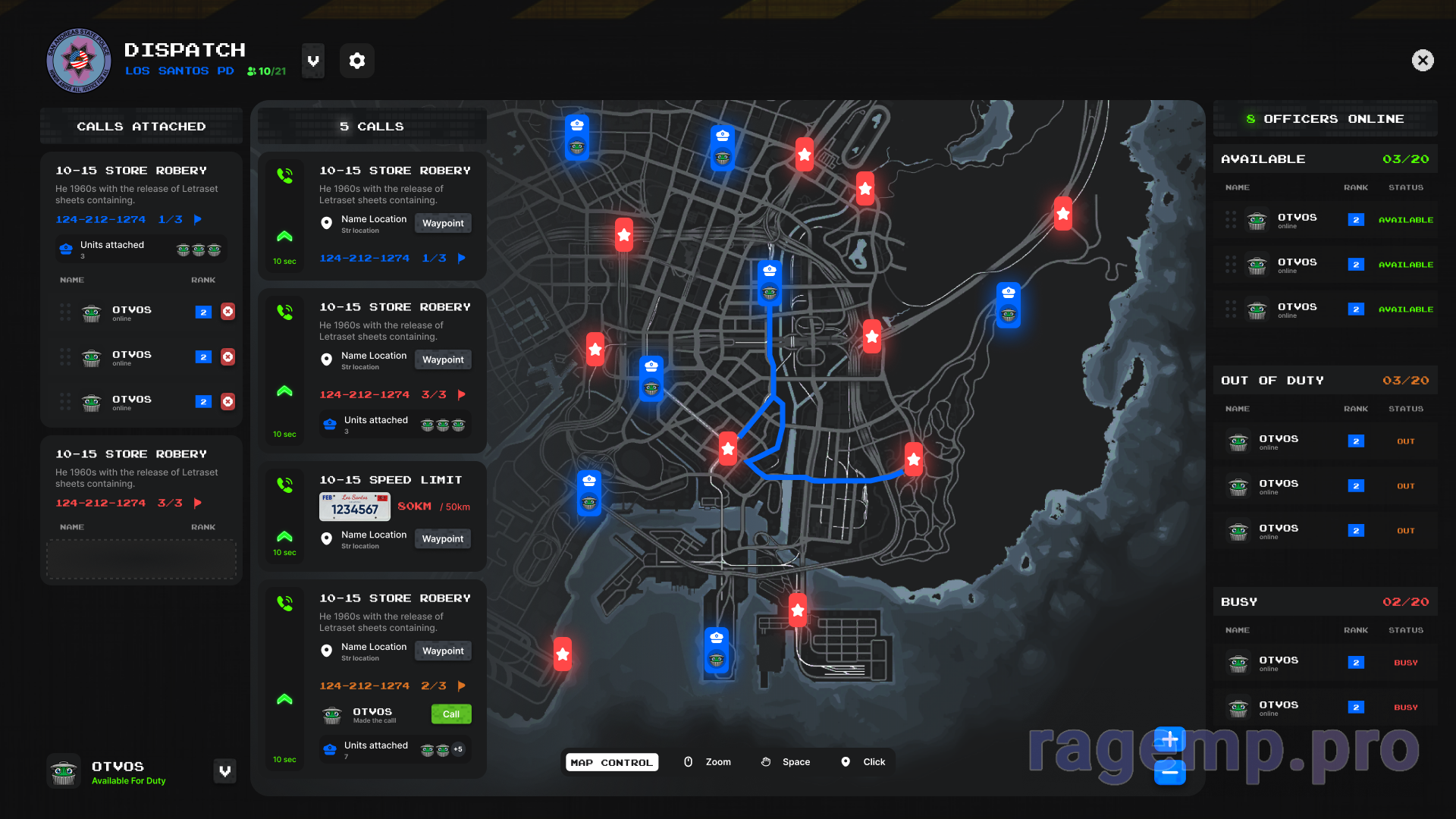This screenshot has height=819, width=1456.
Task: Open the Units attached row in first attached call
Action: click(141, 249)
